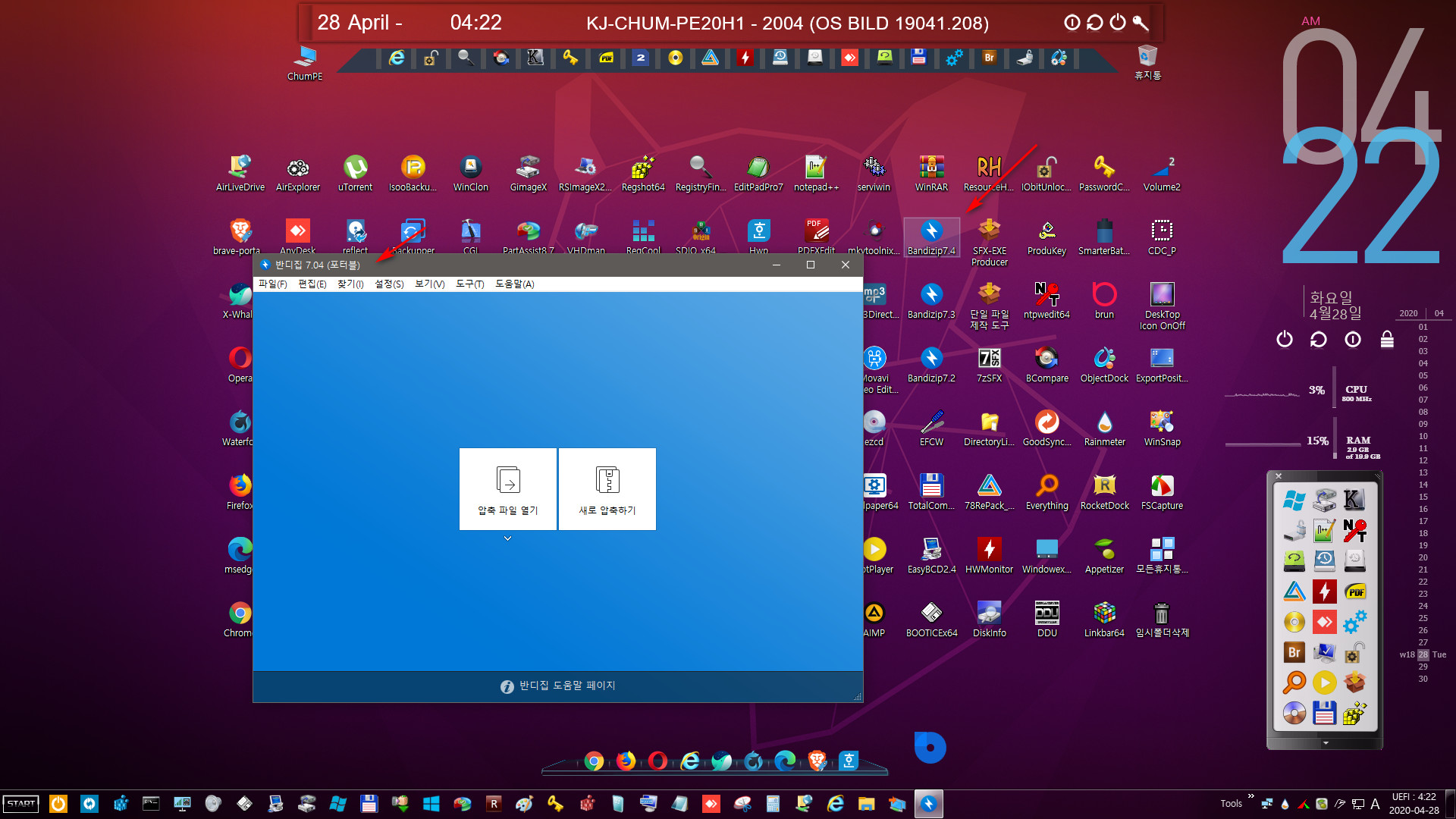
Task: Launch notepad++ from the desktop
Action: coord(816,173)
